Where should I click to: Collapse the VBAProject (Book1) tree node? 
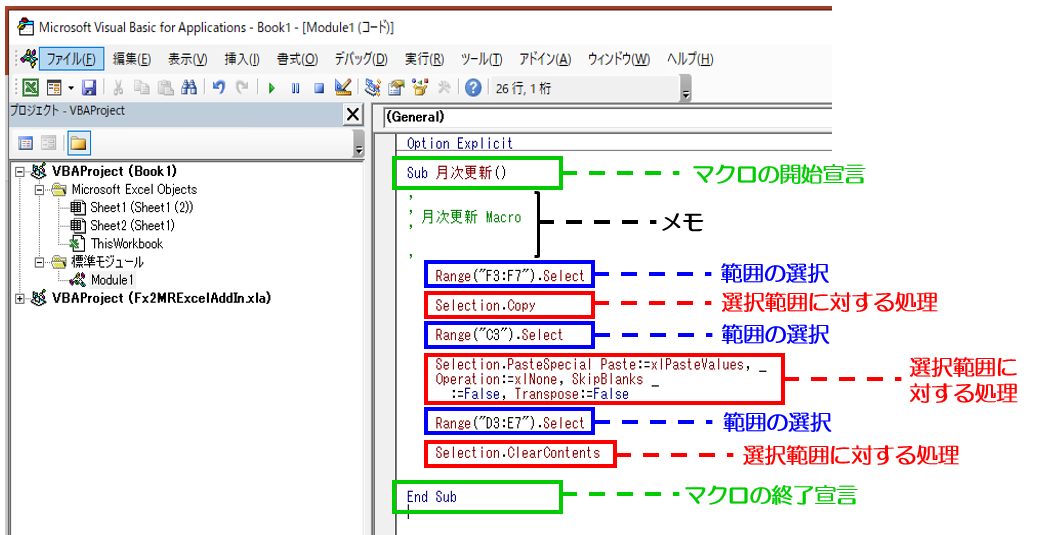(x=21, y=172)
